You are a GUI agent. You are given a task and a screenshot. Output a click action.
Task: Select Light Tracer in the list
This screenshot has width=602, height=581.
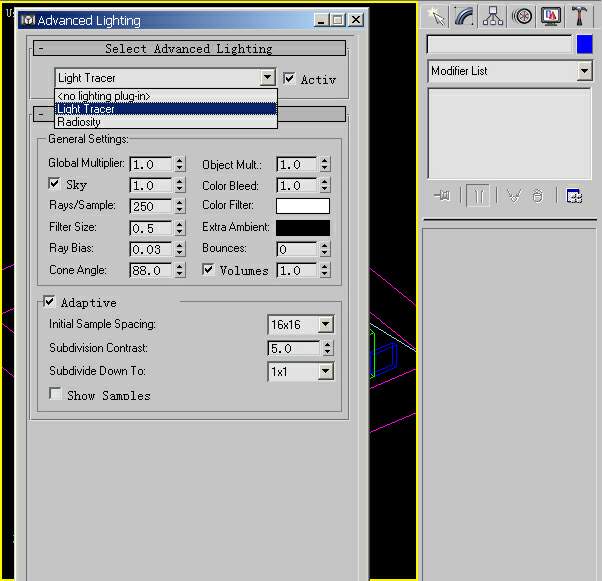pyautogui.click(x=166, y=109)
